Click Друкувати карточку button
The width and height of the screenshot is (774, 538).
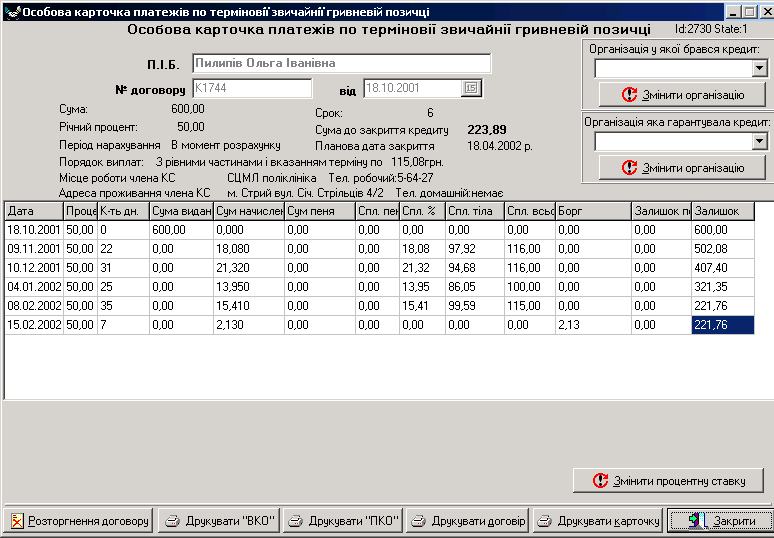pyautogui.click(x=598, y=521)
